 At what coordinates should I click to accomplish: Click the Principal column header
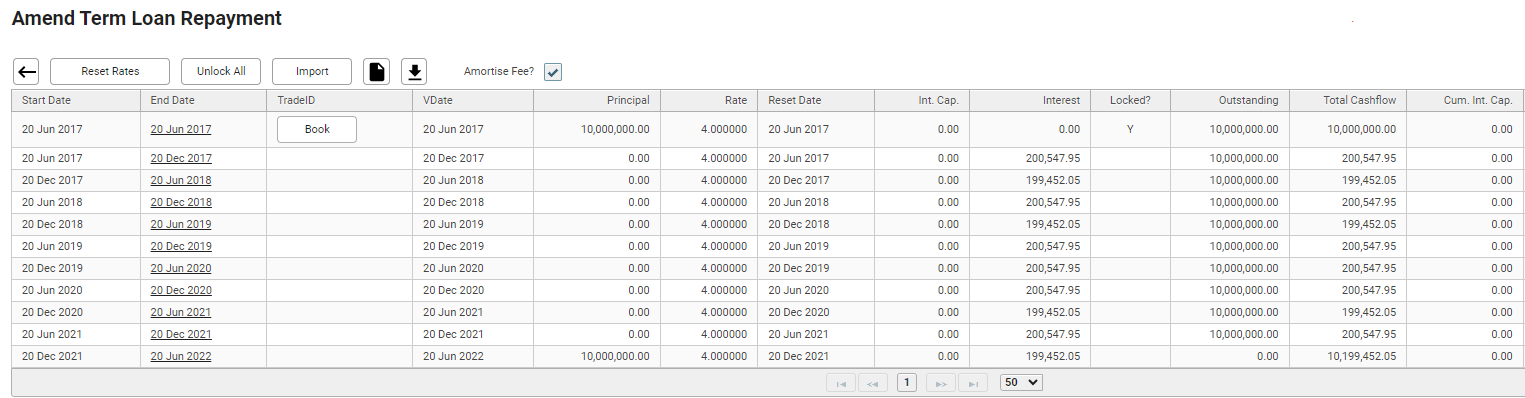[x=596, y=100]
